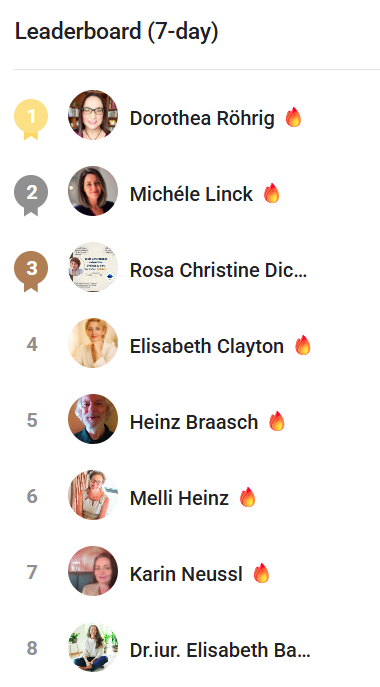Open Michéle Linck's avatar photo

coord(93,191)
